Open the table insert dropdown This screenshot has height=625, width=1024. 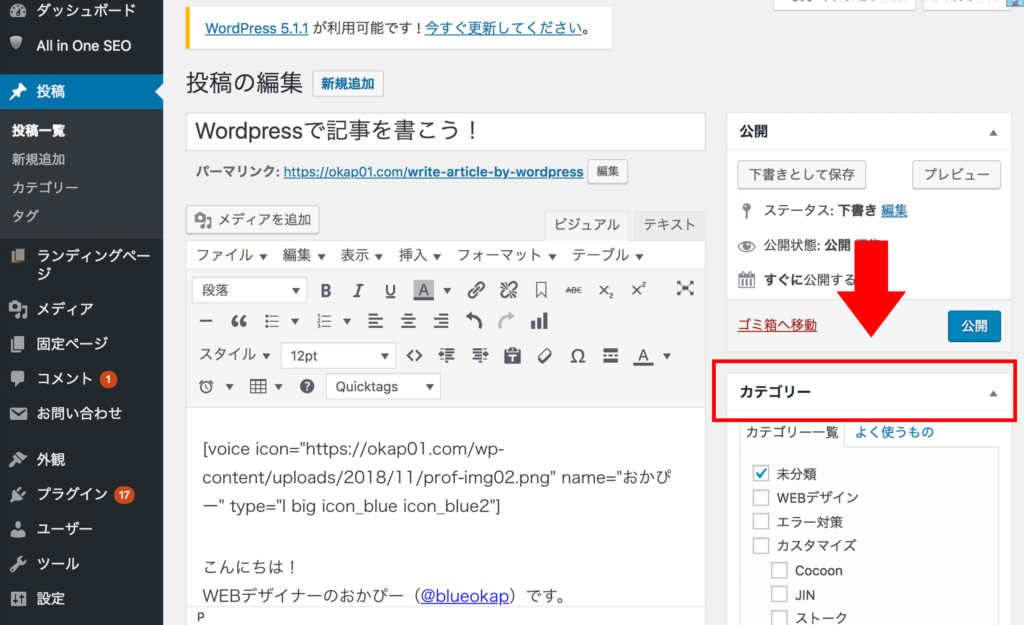266,387
